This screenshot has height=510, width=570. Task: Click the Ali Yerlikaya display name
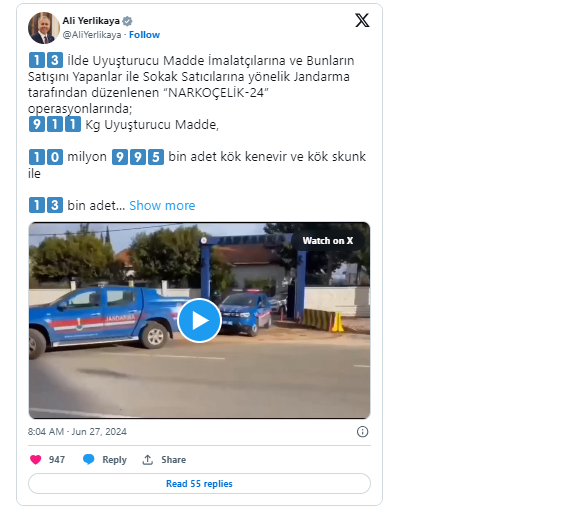[x=91, y=21]
